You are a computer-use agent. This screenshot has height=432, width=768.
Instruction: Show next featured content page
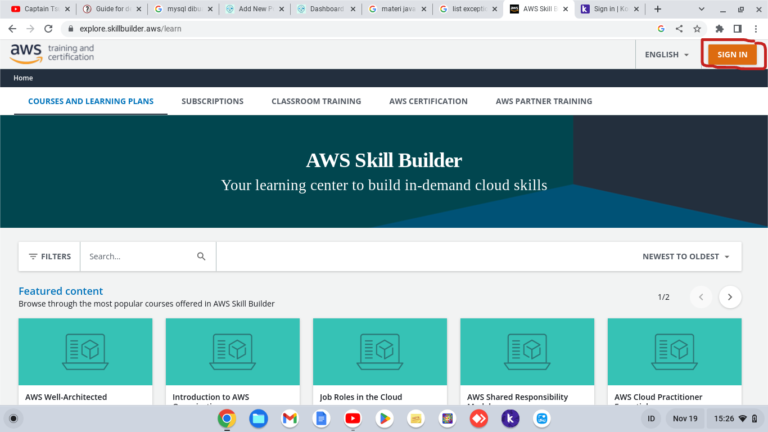click(730, 297)
